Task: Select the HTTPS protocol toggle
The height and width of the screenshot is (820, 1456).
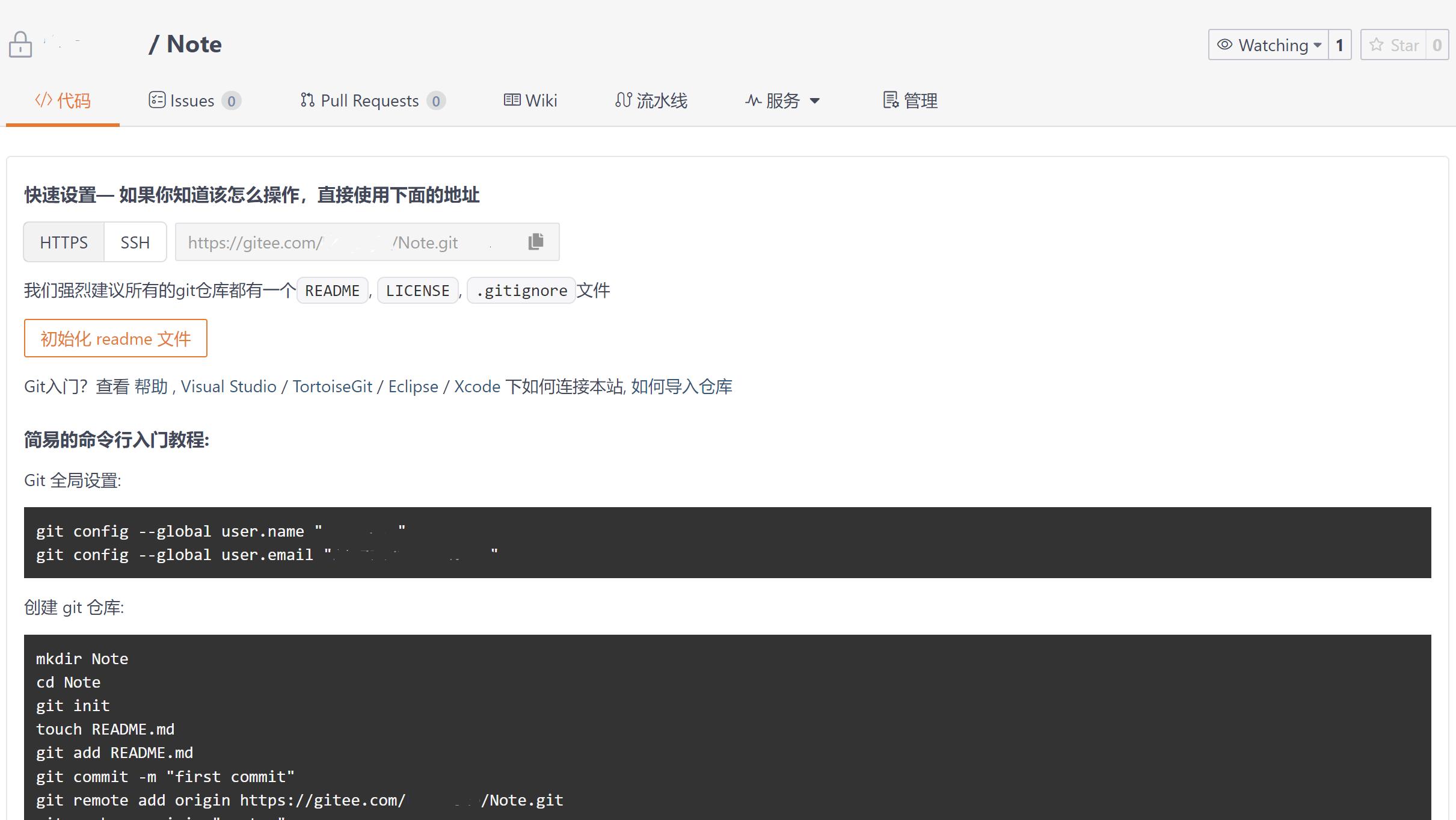Action: (64, 242)
